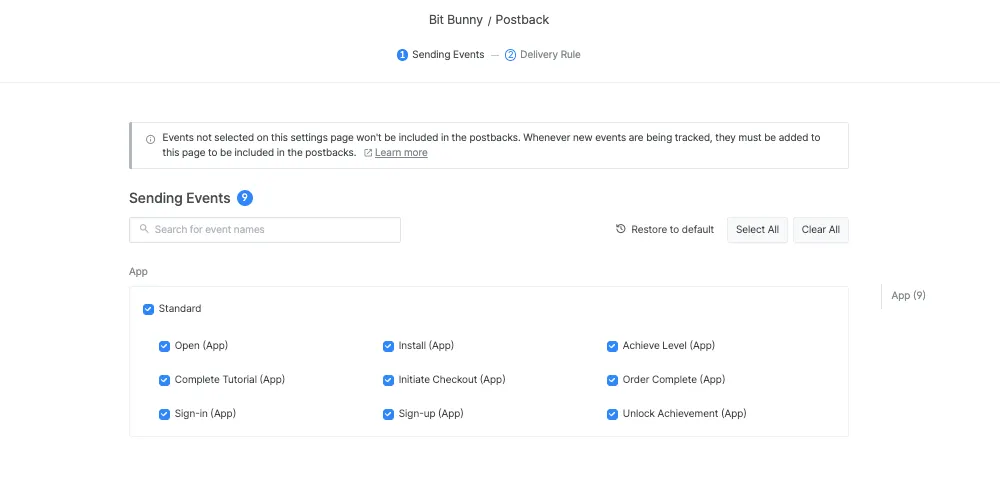Go to the Delivery Rule step
This screenshot has height=500, width=1000.
click(549, 55)
